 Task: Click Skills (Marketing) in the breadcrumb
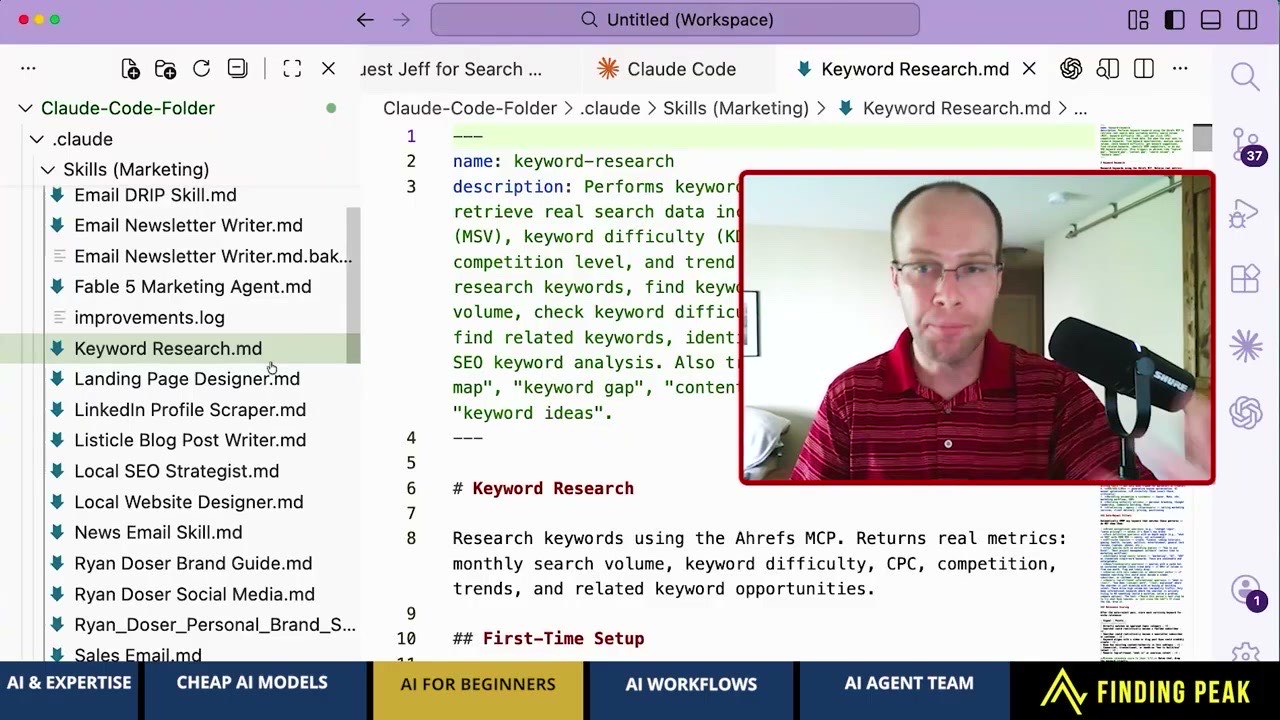pyautogui.click(x=735, y=108)
